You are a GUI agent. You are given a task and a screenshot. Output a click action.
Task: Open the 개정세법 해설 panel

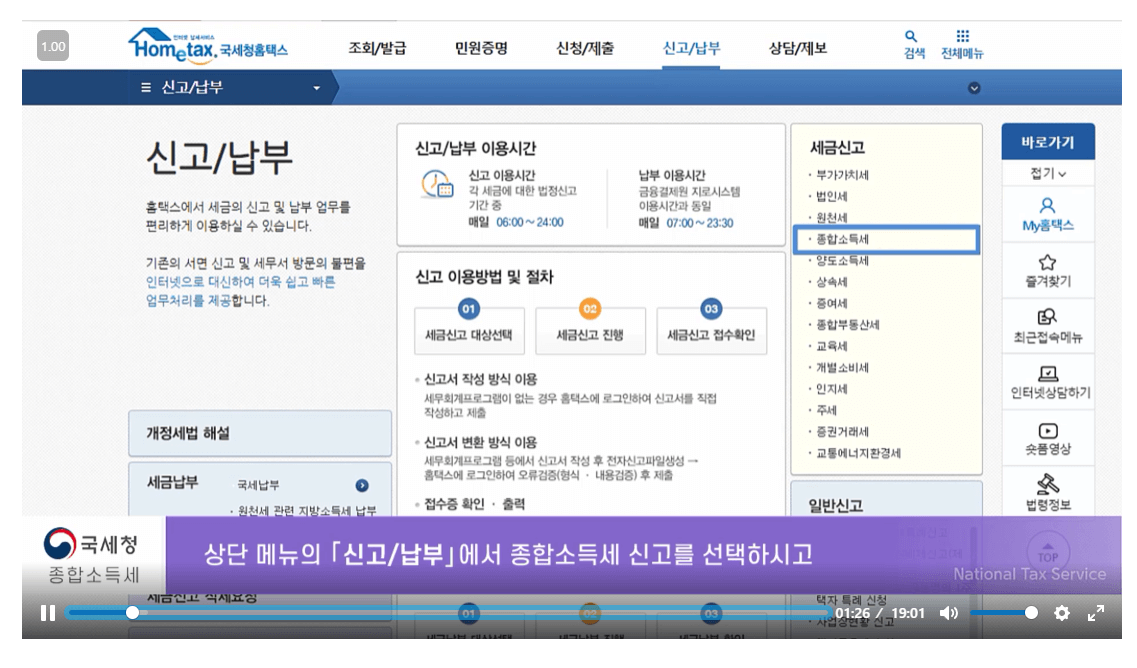coord(260,433)
